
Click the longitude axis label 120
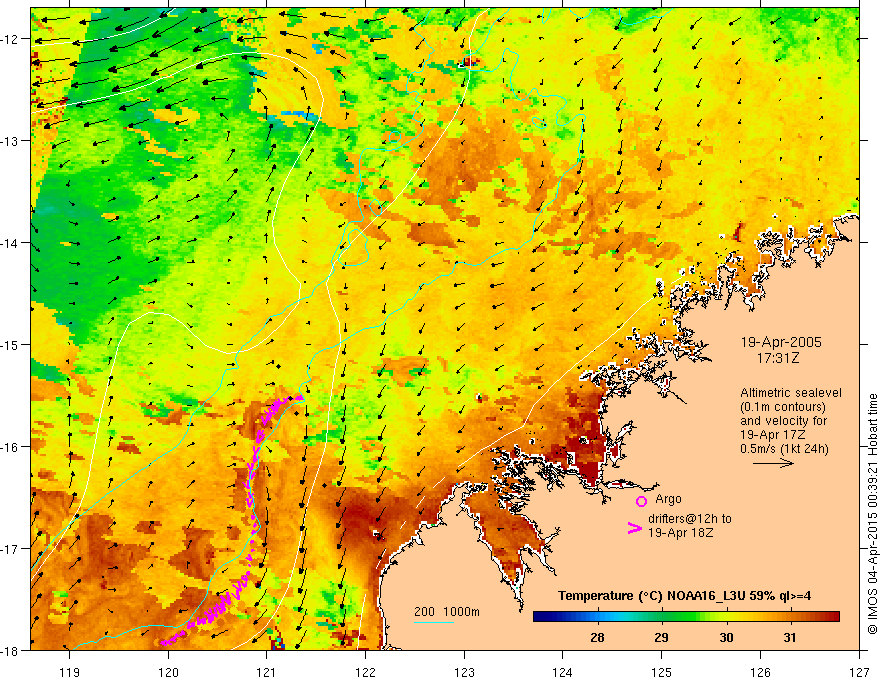pyautogui.click(x=168, y=672)
